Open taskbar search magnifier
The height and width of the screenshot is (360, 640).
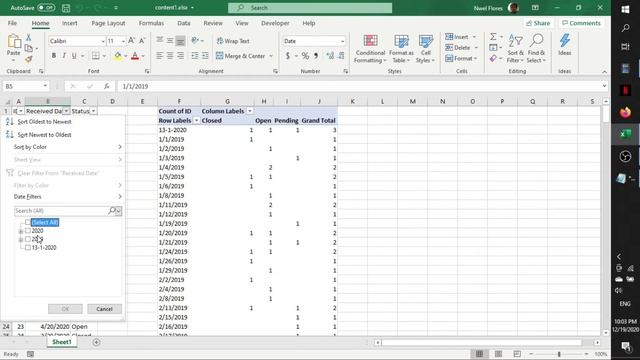pos(625,28)
